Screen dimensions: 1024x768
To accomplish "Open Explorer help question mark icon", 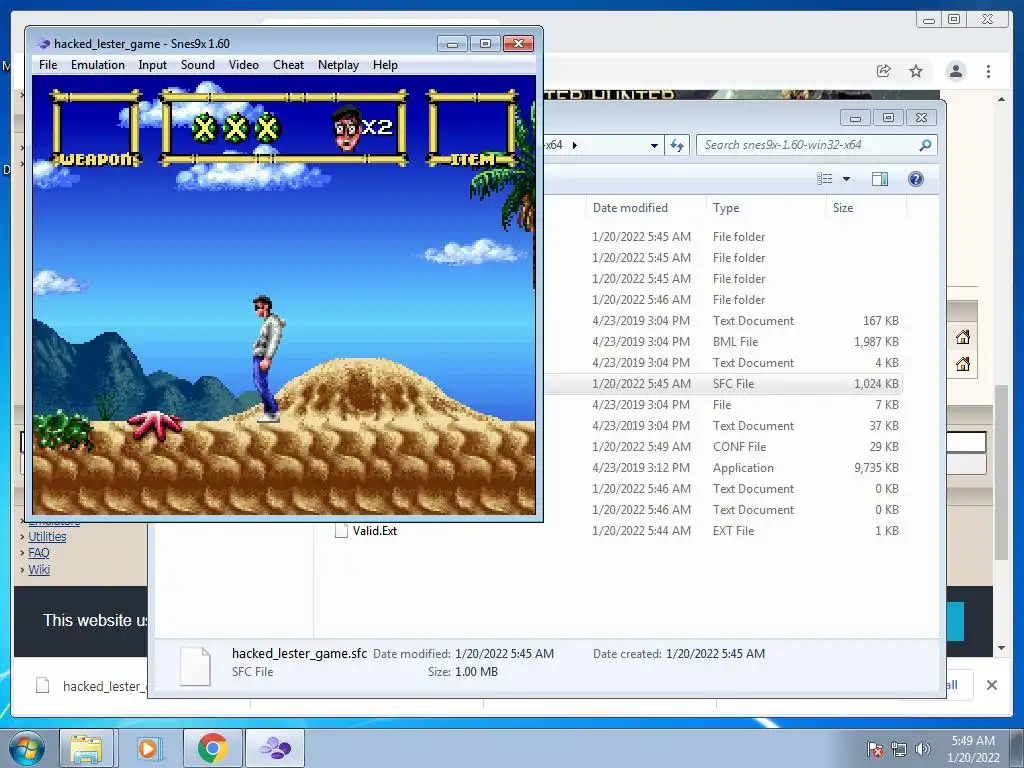I will (916, 179).
